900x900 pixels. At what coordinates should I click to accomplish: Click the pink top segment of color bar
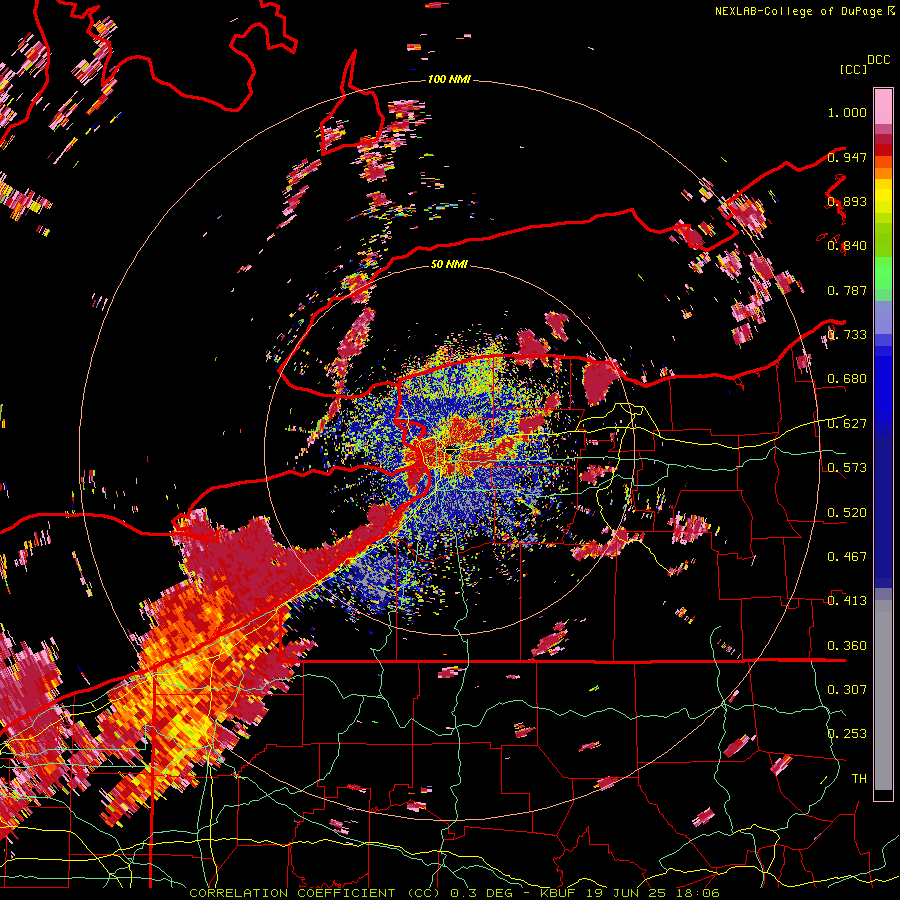pos(883,106)
